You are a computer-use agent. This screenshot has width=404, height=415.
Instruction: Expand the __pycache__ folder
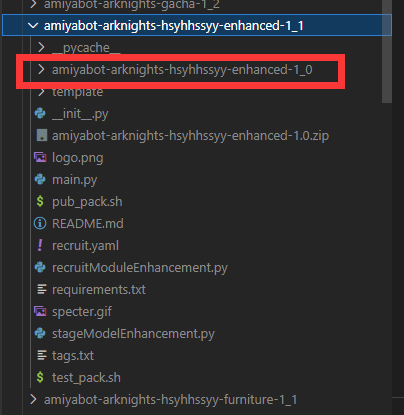coord(41,47)
